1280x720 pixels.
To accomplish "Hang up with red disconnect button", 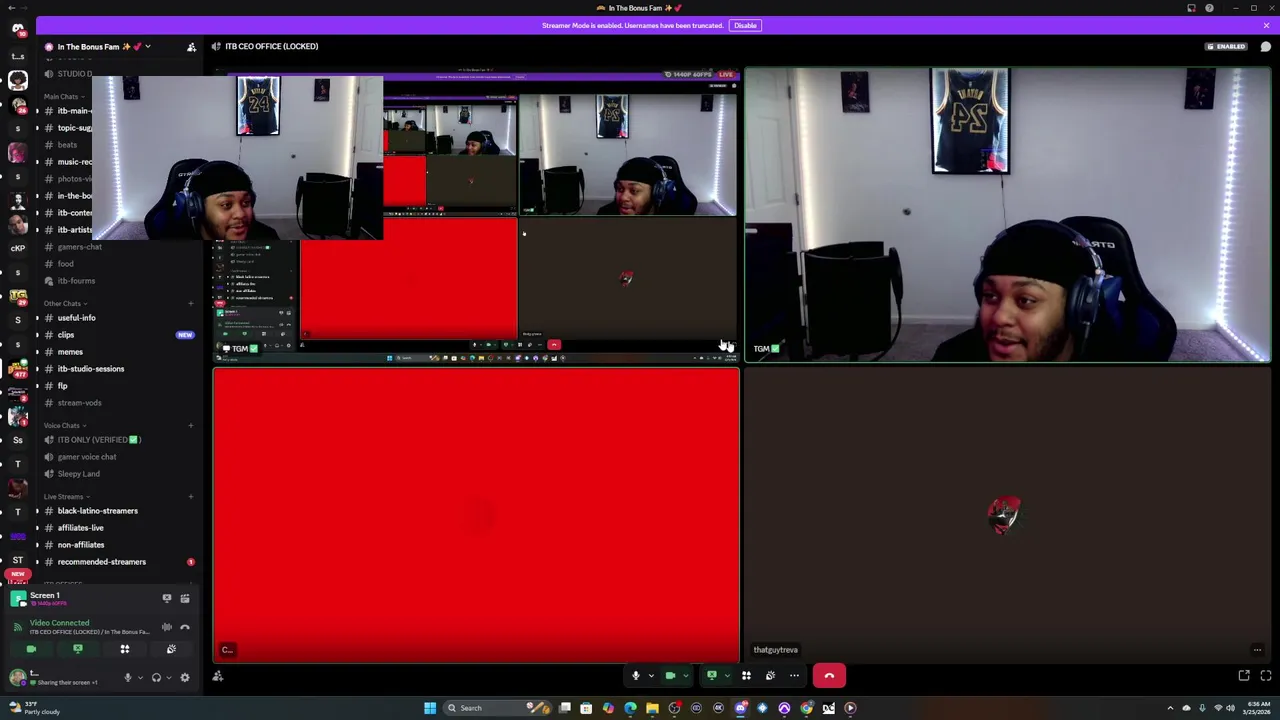I will pos(829,676).
